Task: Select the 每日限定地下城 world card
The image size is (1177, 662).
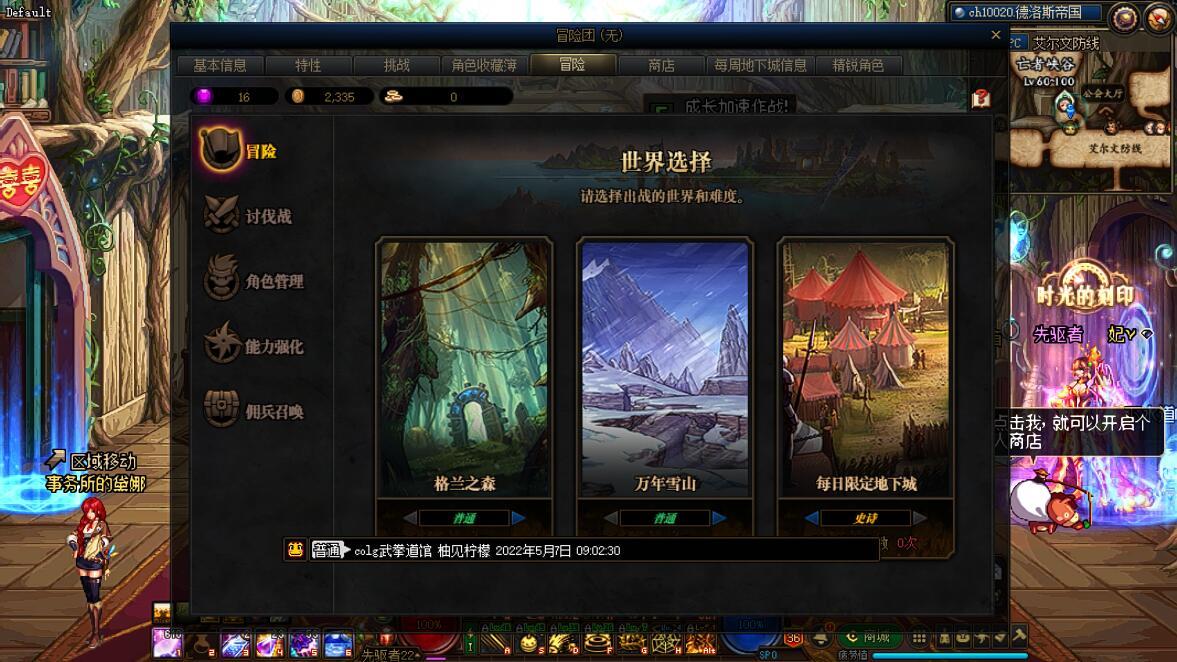Action: (865, 368)
